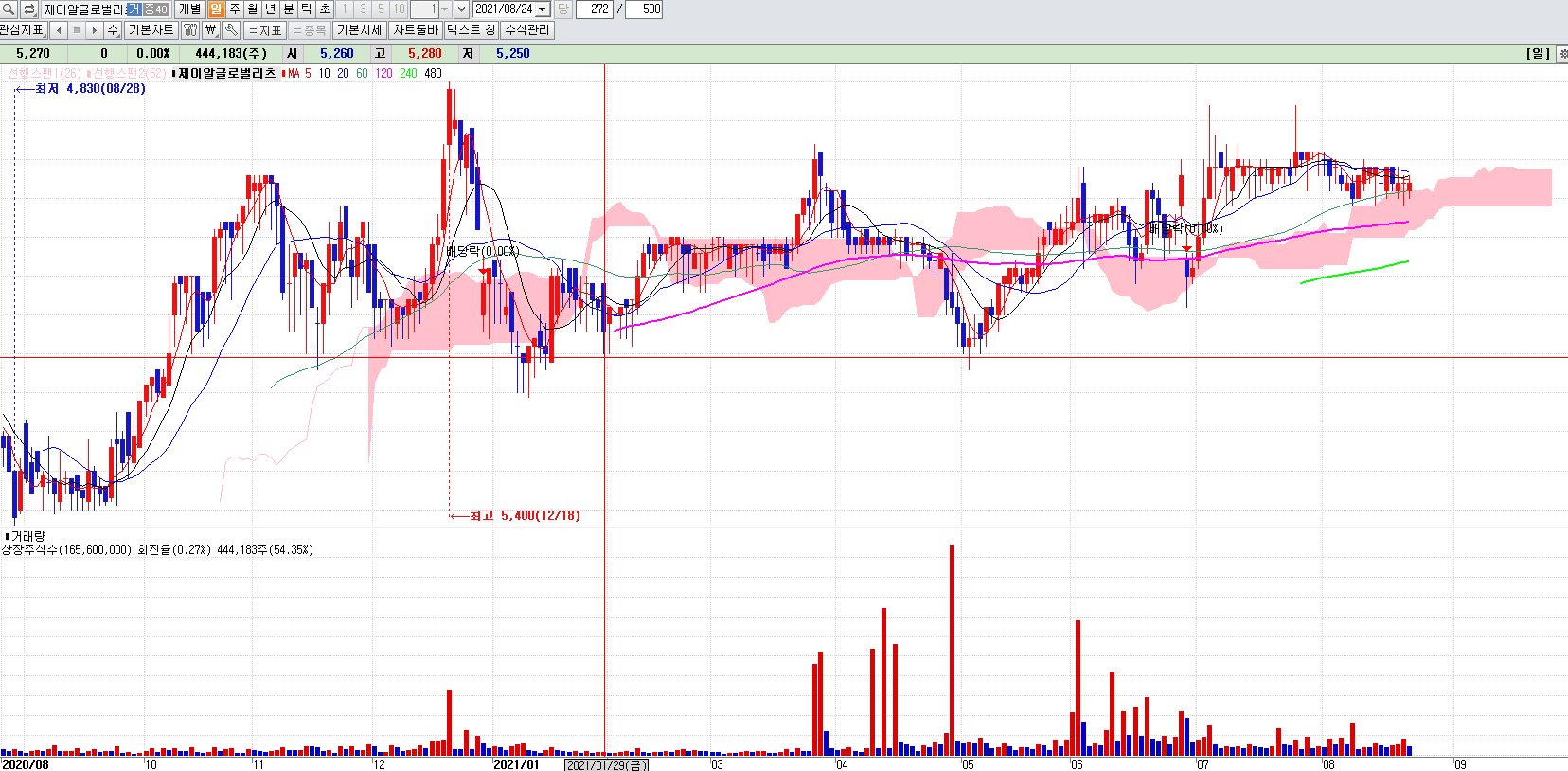Expand the chevron dropdown beside the interval

pos(461,9)
